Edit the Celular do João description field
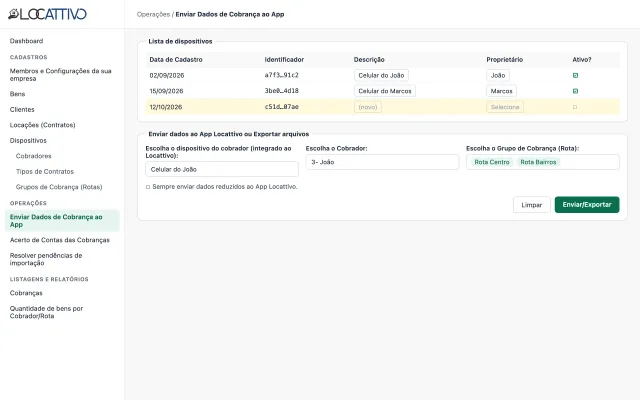Image resolution: width=640 pixels, height=400 pixels. pyautogui.click(x=381, y=76)
